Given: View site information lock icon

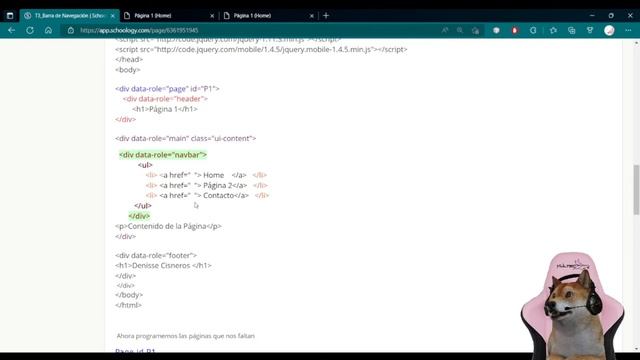Looking at the screenshot, I should point(71,30).
